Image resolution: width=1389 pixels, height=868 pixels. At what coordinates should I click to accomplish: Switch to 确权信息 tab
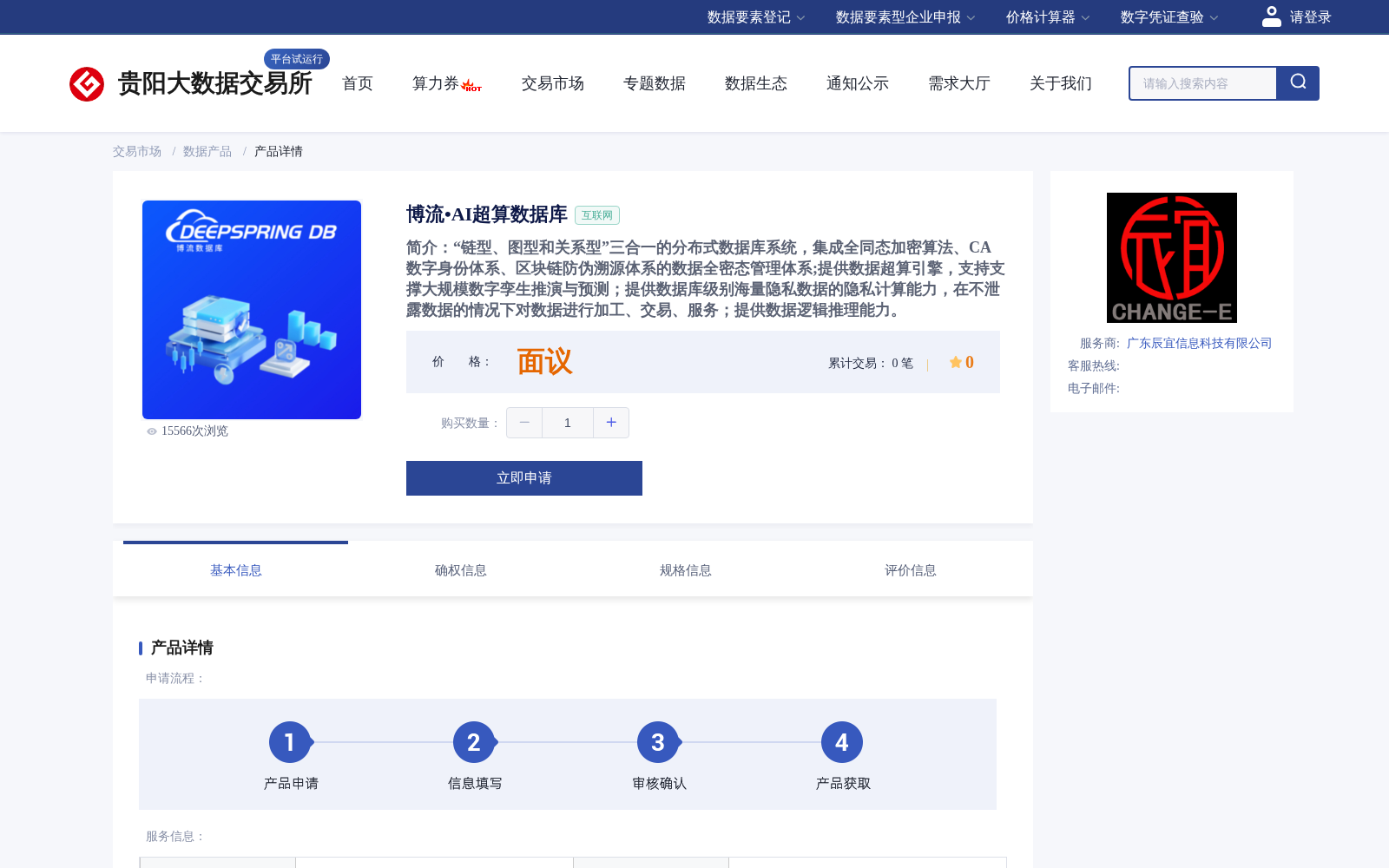(x=460, y=569)
